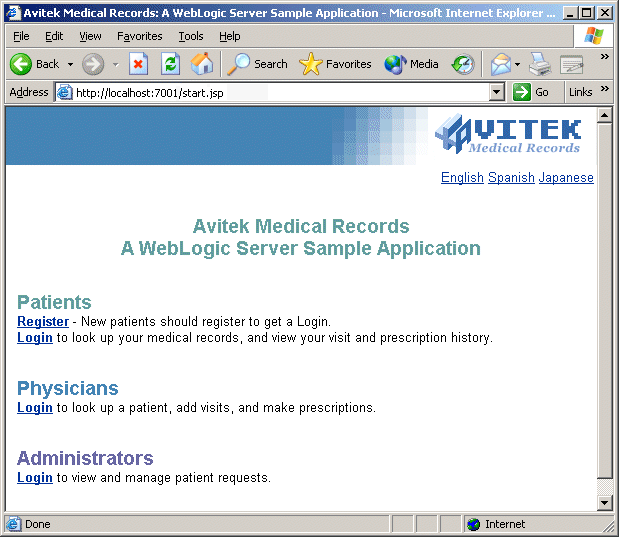The width and height of the screenshot is (619, 537).
Task: Maximize the Internet Explorer window
Action: [587, 13]
